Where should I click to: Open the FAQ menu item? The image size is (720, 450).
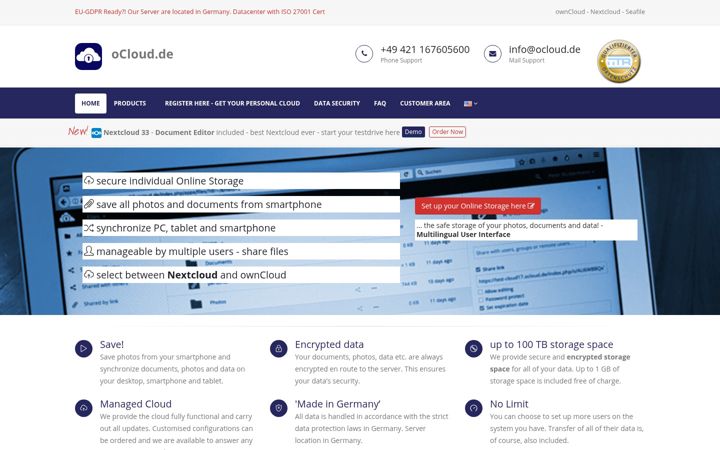[x=380, y=103]
